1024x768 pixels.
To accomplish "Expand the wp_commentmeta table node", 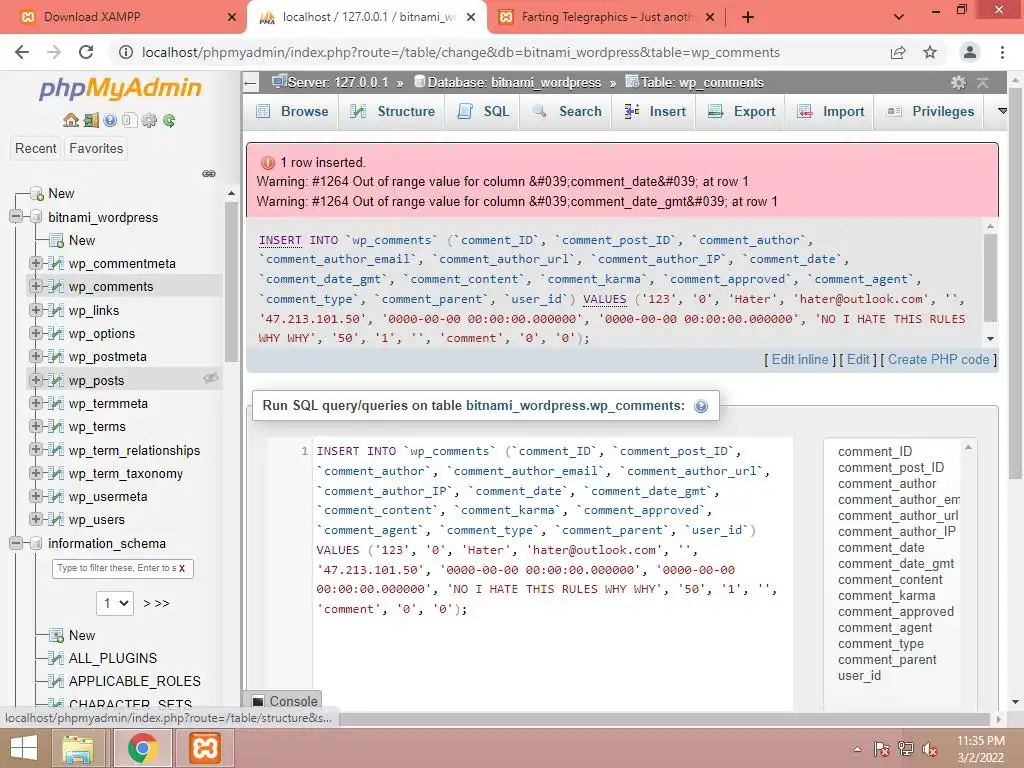I will coord(36,263).
